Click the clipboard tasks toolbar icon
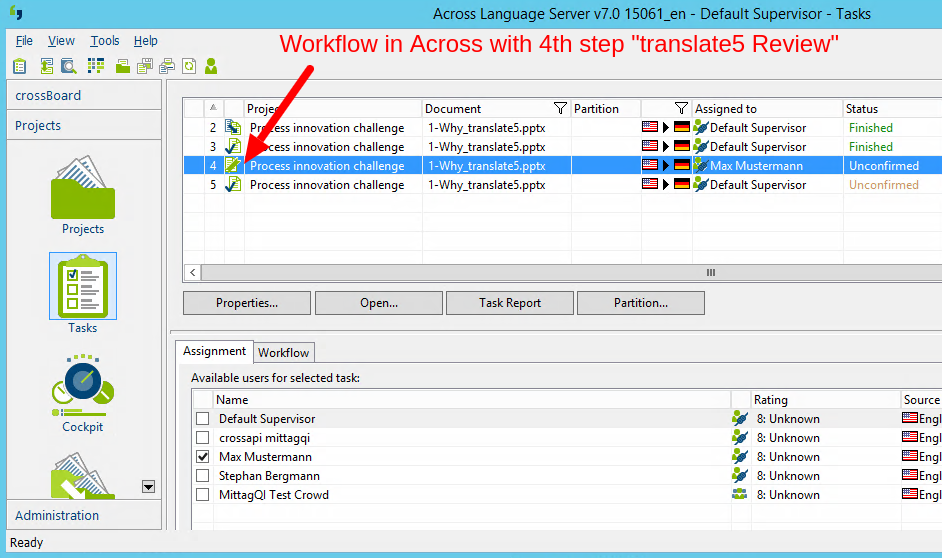Screen dimensions: 942x558 tap(19, 65)
